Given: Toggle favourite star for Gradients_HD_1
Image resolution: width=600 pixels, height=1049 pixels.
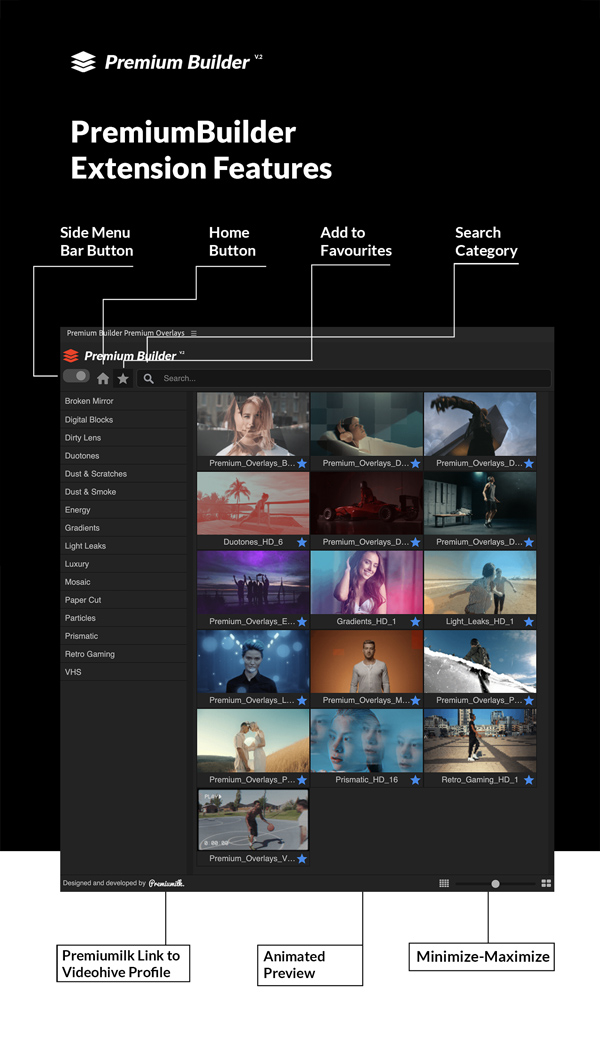Looking at the screenshot, I should [415, 622].
